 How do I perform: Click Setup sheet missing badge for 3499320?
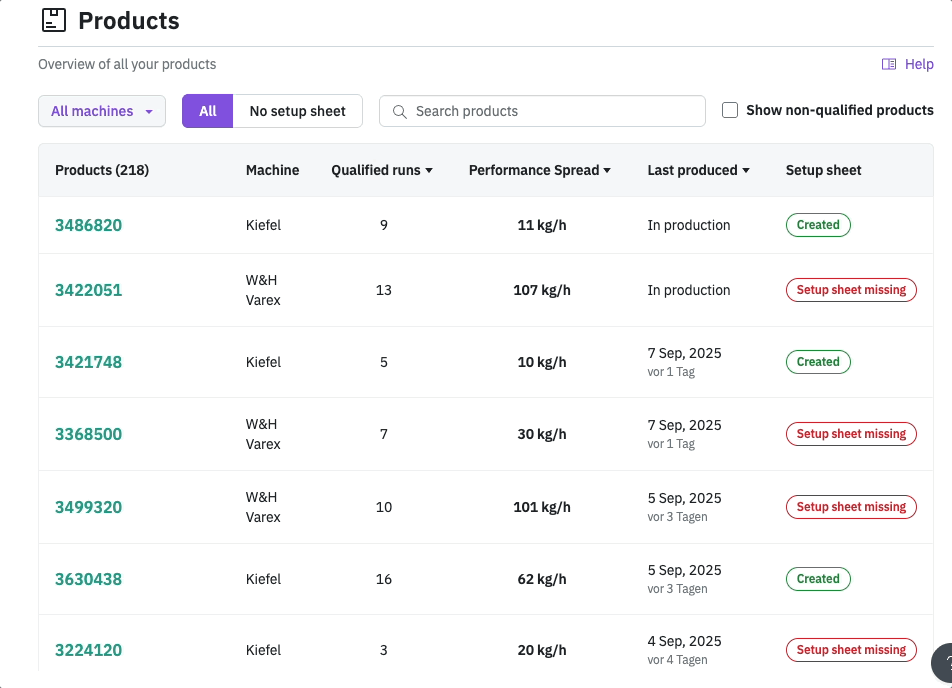(x=850, y=507)
